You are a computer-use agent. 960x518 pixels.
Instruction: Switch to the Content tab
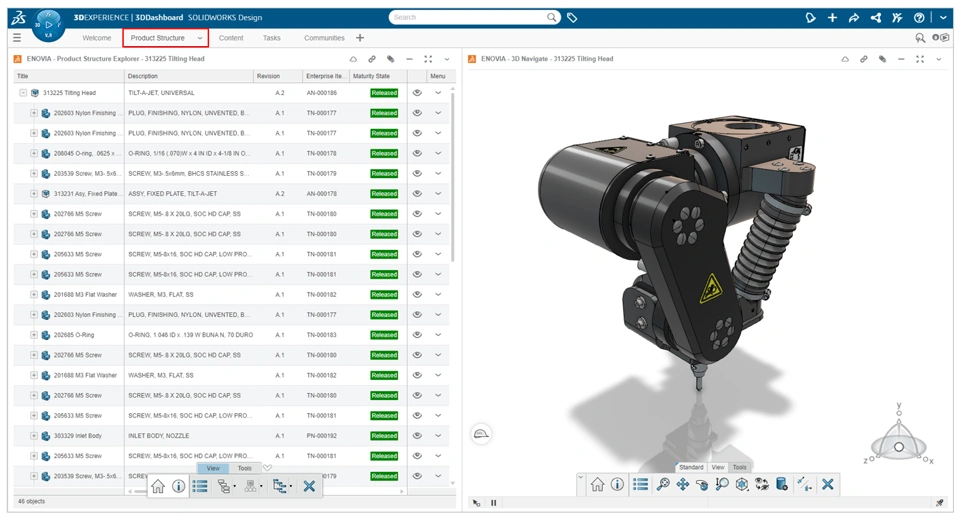(231, 38)
